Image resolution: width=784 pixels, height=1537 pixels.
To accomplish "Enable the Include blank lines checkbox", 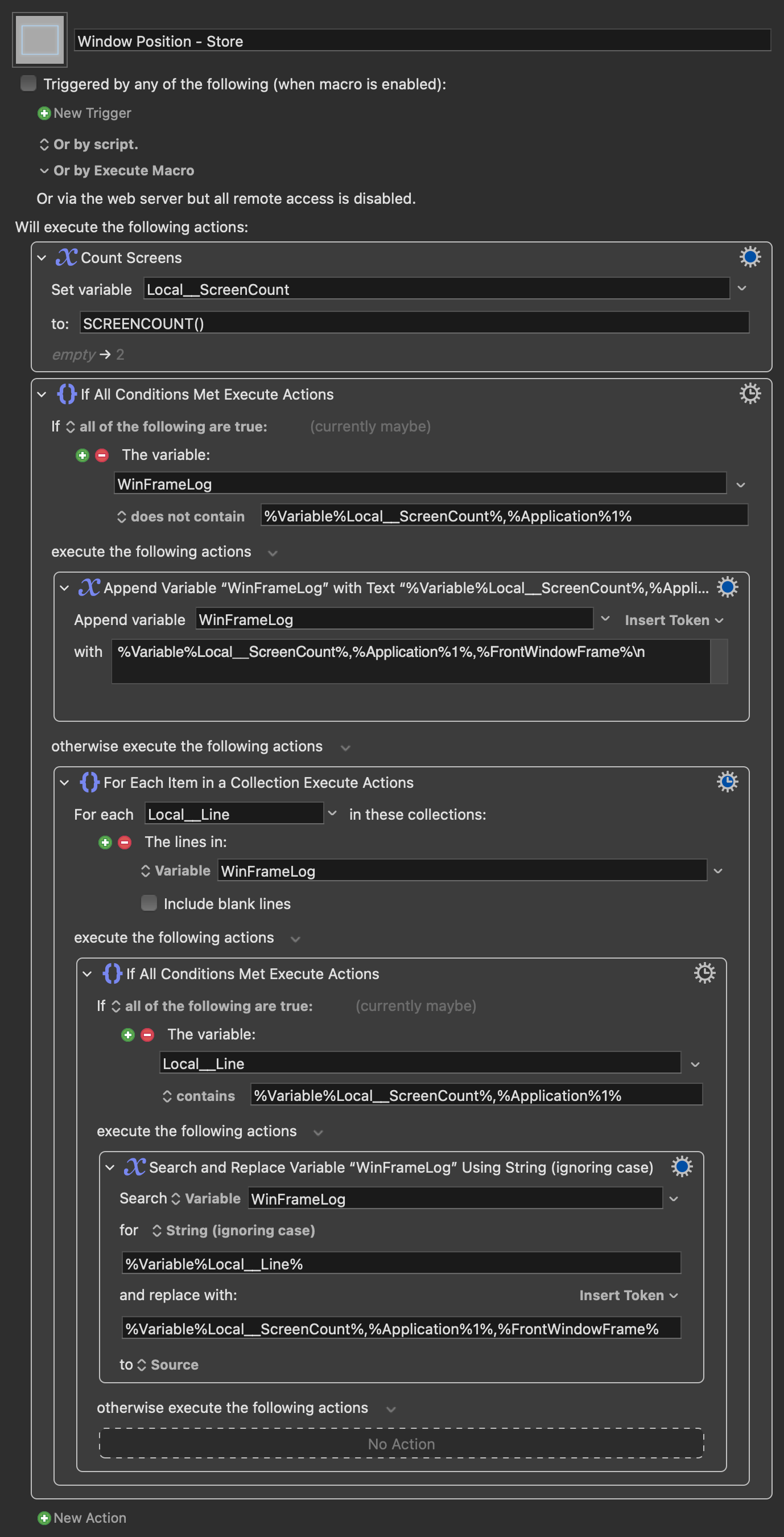I will 148,903.
